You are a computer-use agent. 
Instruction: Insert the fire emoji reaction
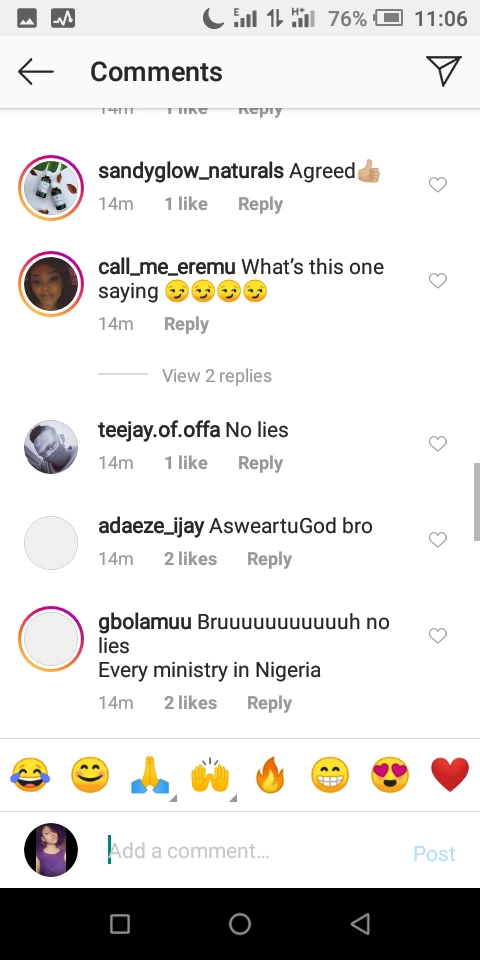(270, 774)
